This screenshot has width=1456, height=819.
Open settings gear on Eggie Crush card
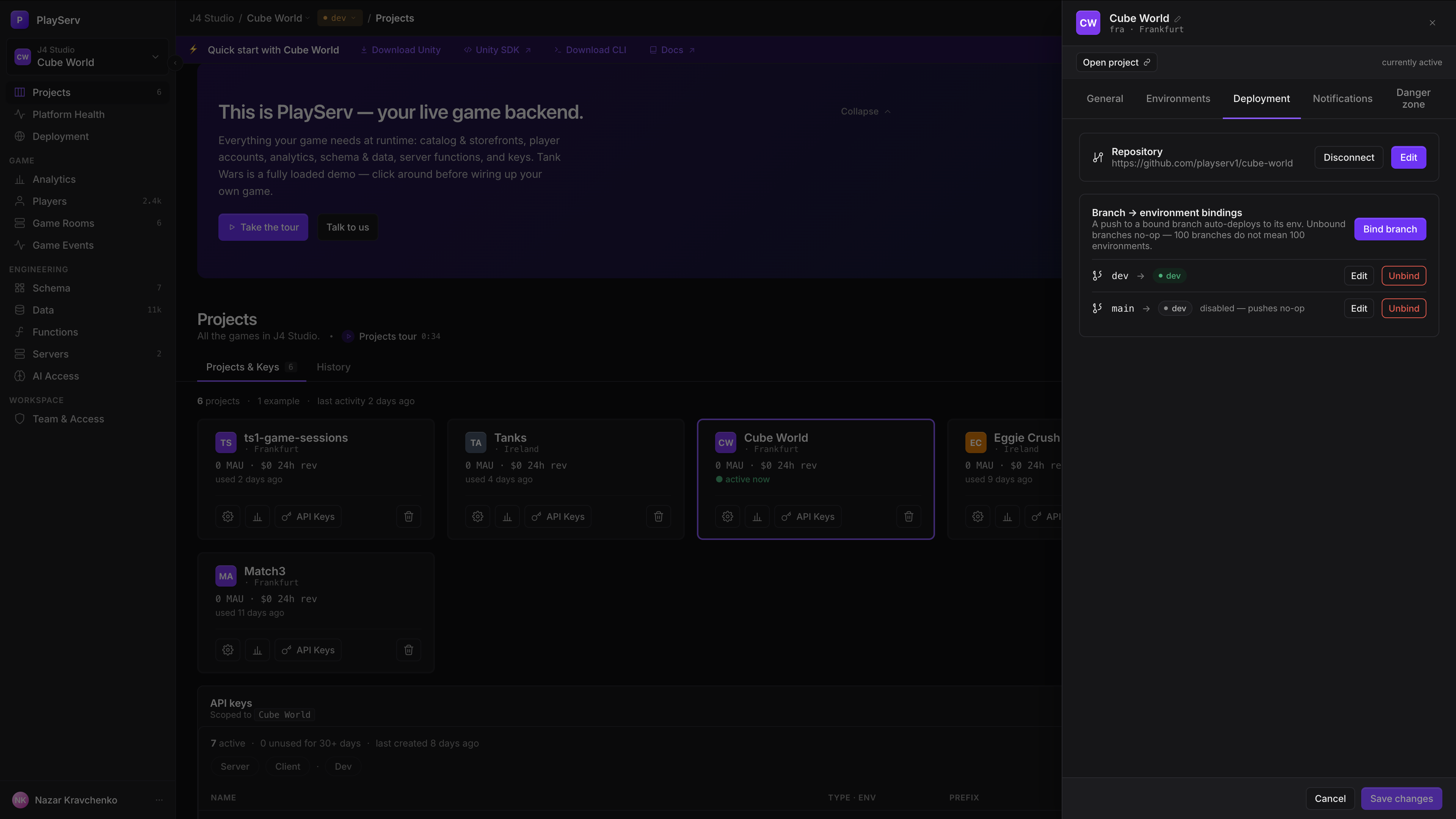pos(978,516)
